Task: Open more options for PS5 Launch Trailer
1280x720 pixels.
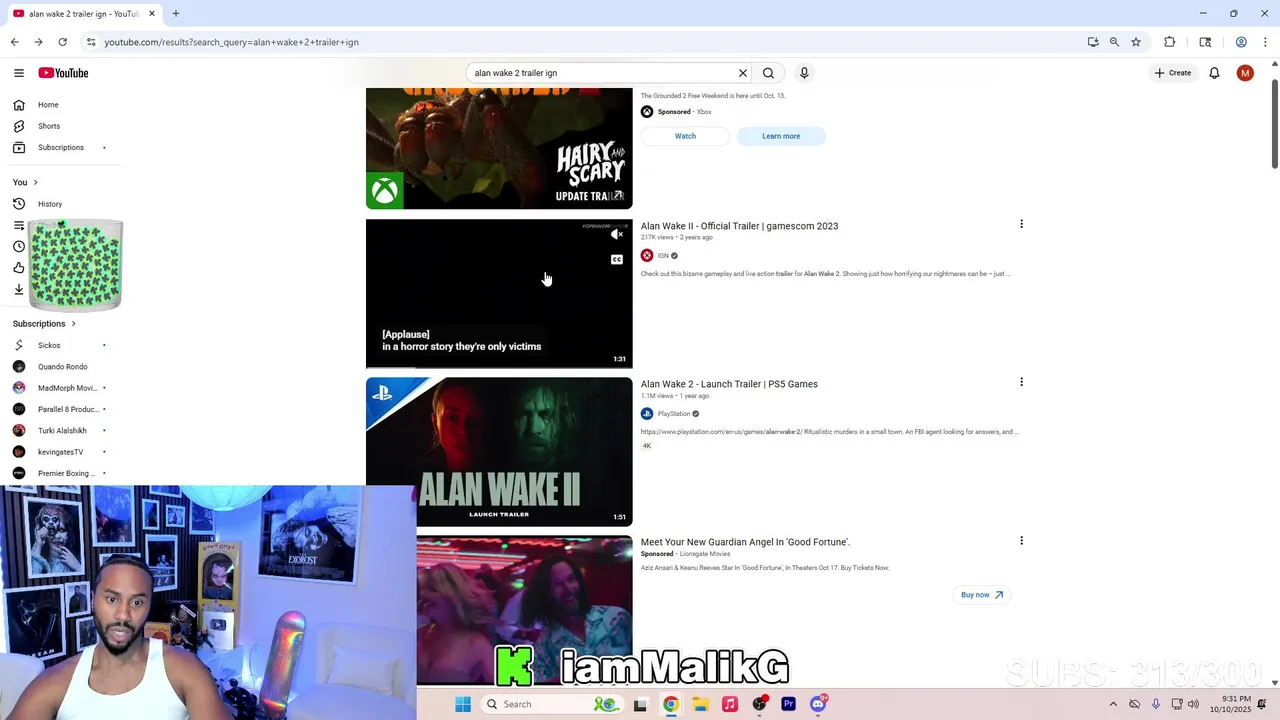Action: pyautogui.click(x=1021, y=382)
